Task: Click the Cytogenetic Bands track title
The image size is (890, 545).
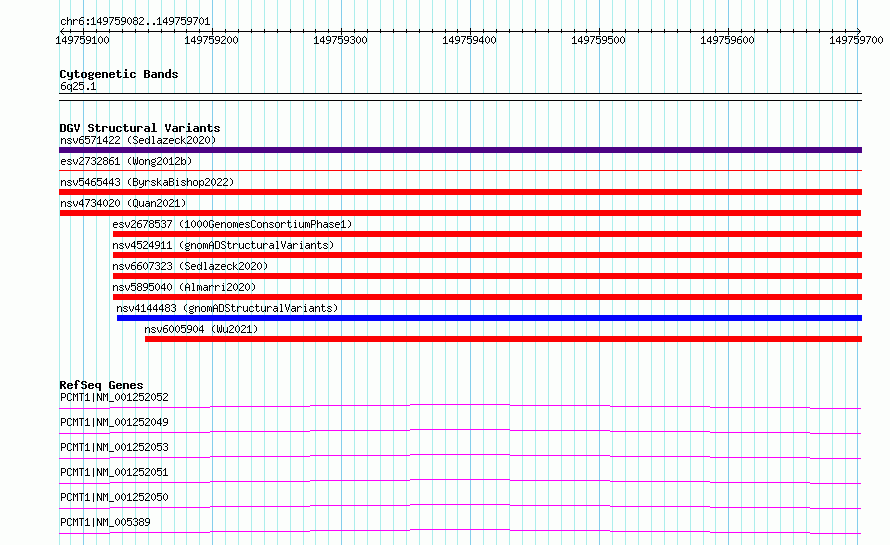Action: [119, 74]
